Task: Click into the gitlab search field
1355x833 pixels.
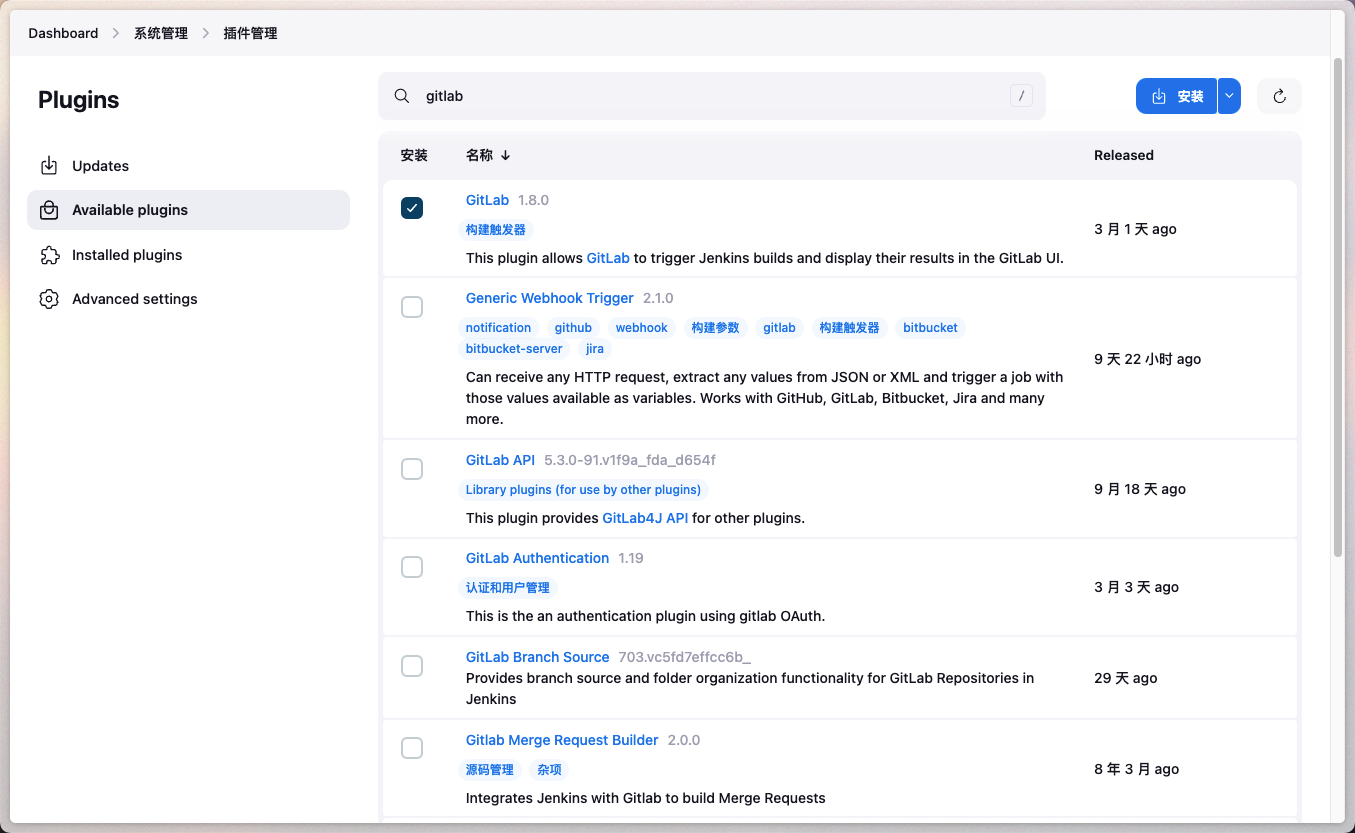Action: pyautogui.click(x=712, y=96)
